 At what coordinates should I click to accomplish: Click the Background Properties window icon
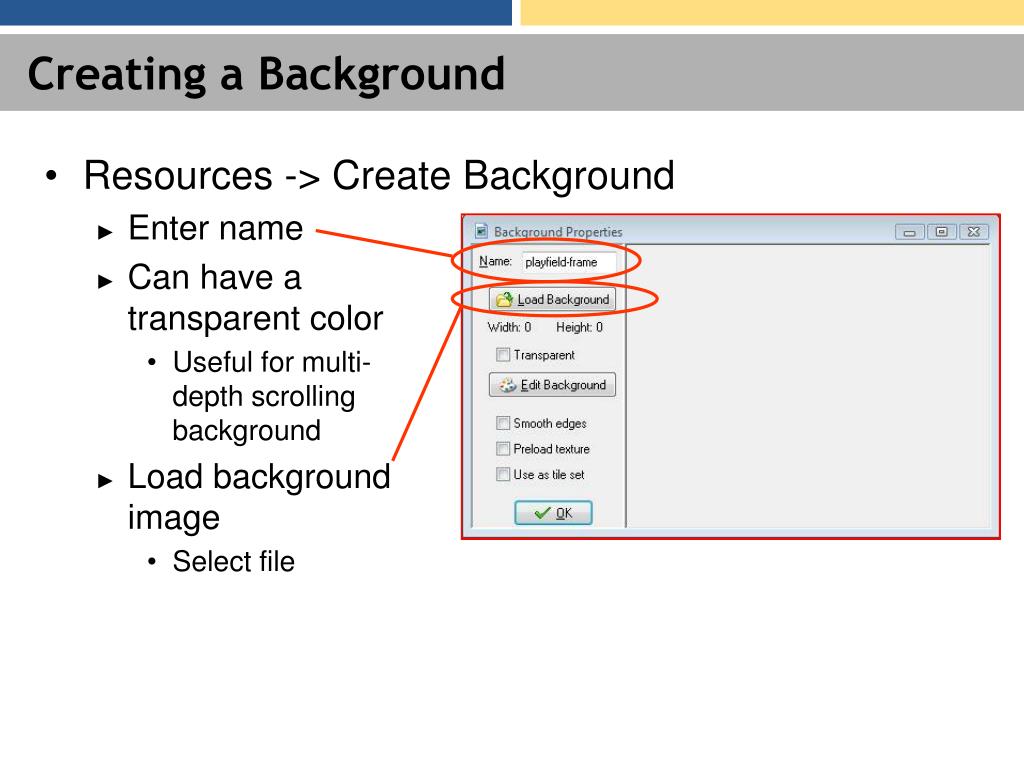pos(482,231)
